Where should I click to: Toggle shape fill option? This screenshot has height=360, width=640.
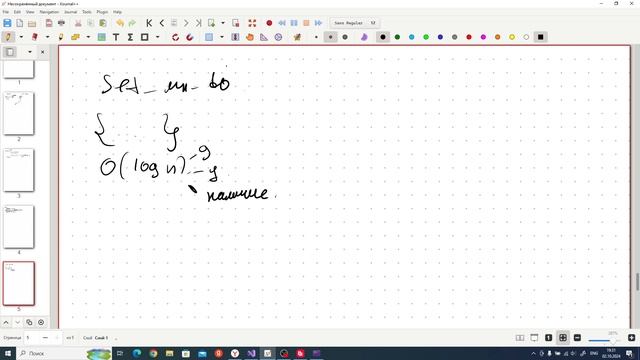364,37
